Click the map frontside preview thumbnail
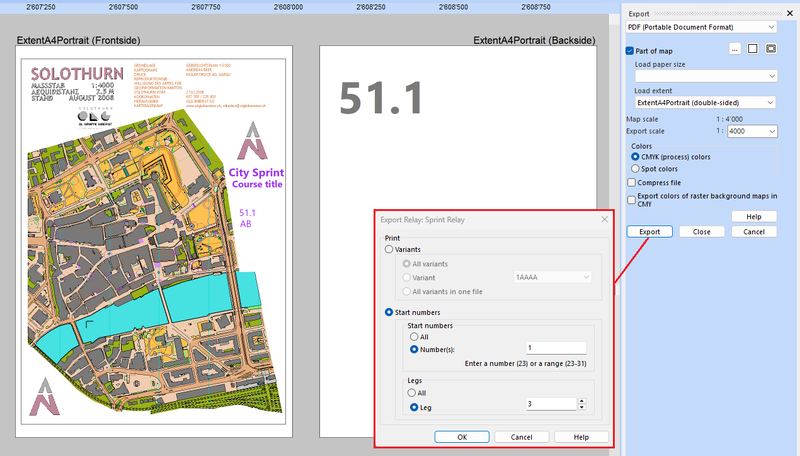The width and height of the screenshot is (800, 456). (x=154, y=241)
